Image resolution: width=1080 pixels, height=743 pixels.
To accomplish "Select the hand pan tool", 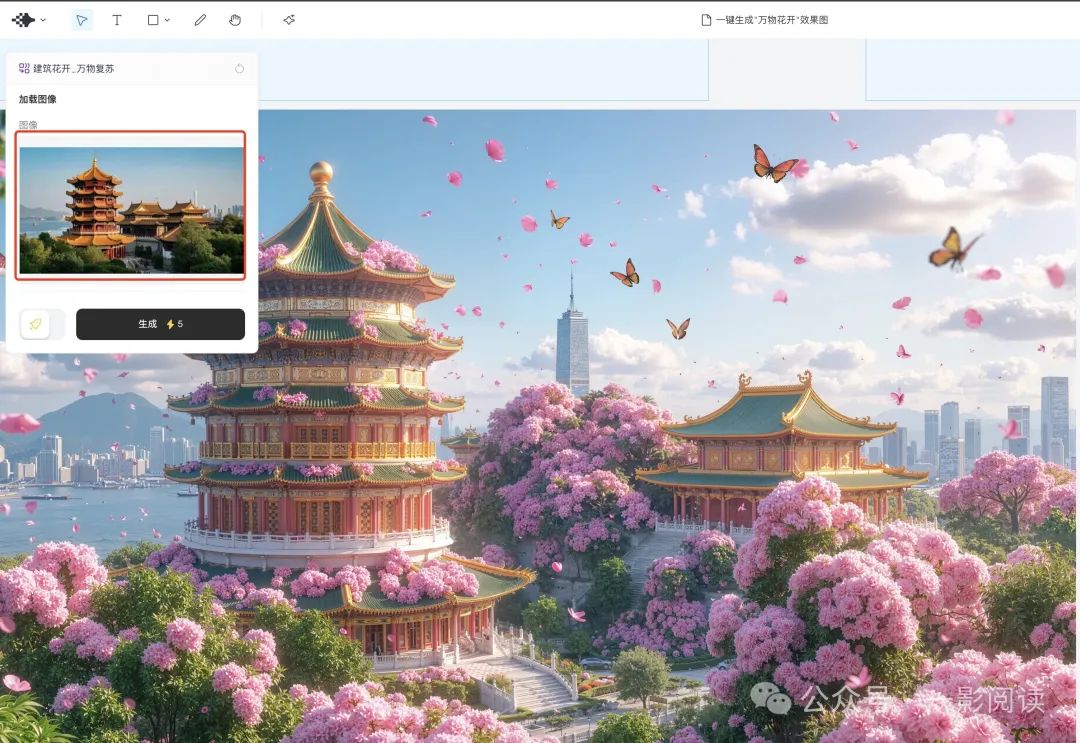I will click(x=235, y=20).
